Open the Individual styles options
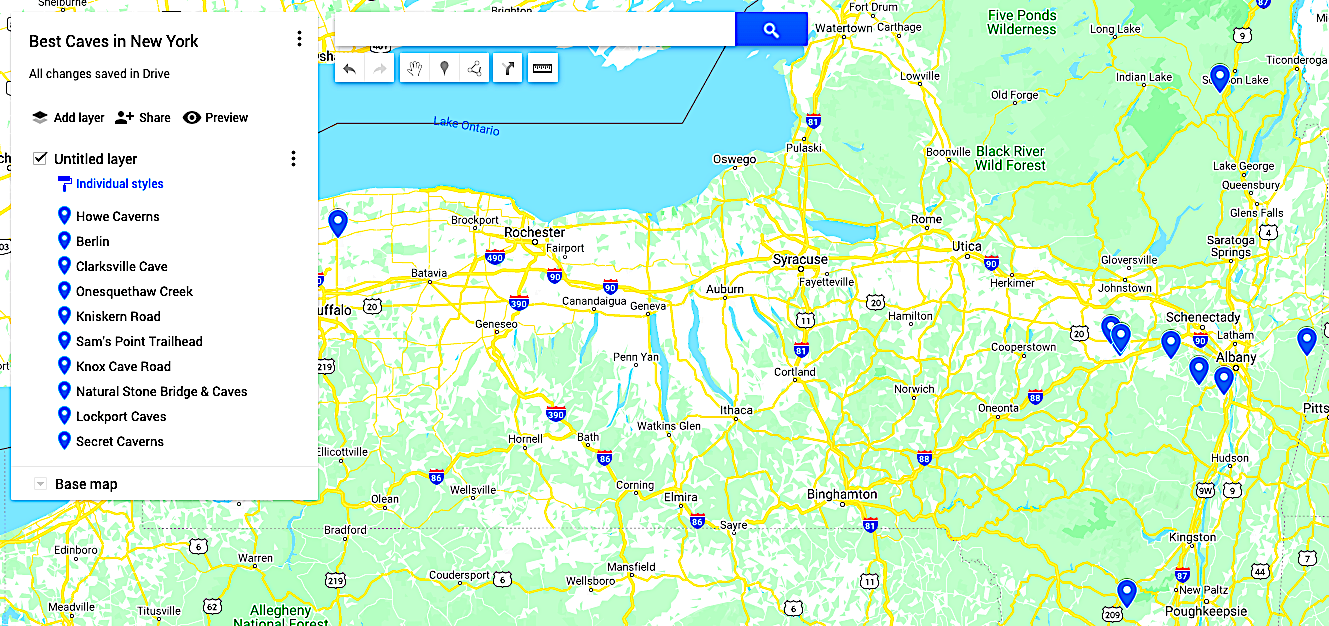 (110, 184)
